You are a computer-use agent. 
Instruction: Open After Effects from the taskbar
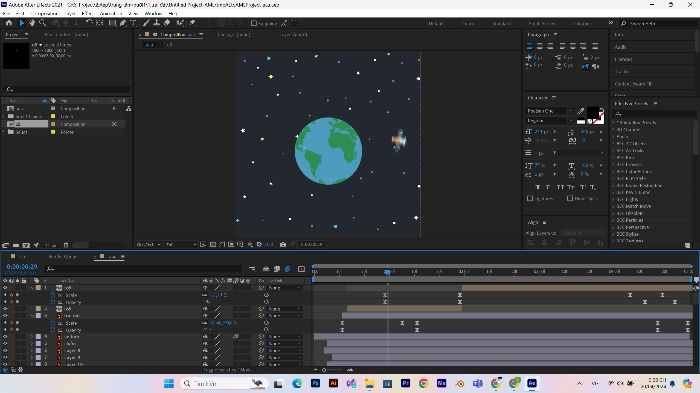[x=532, y=383]
